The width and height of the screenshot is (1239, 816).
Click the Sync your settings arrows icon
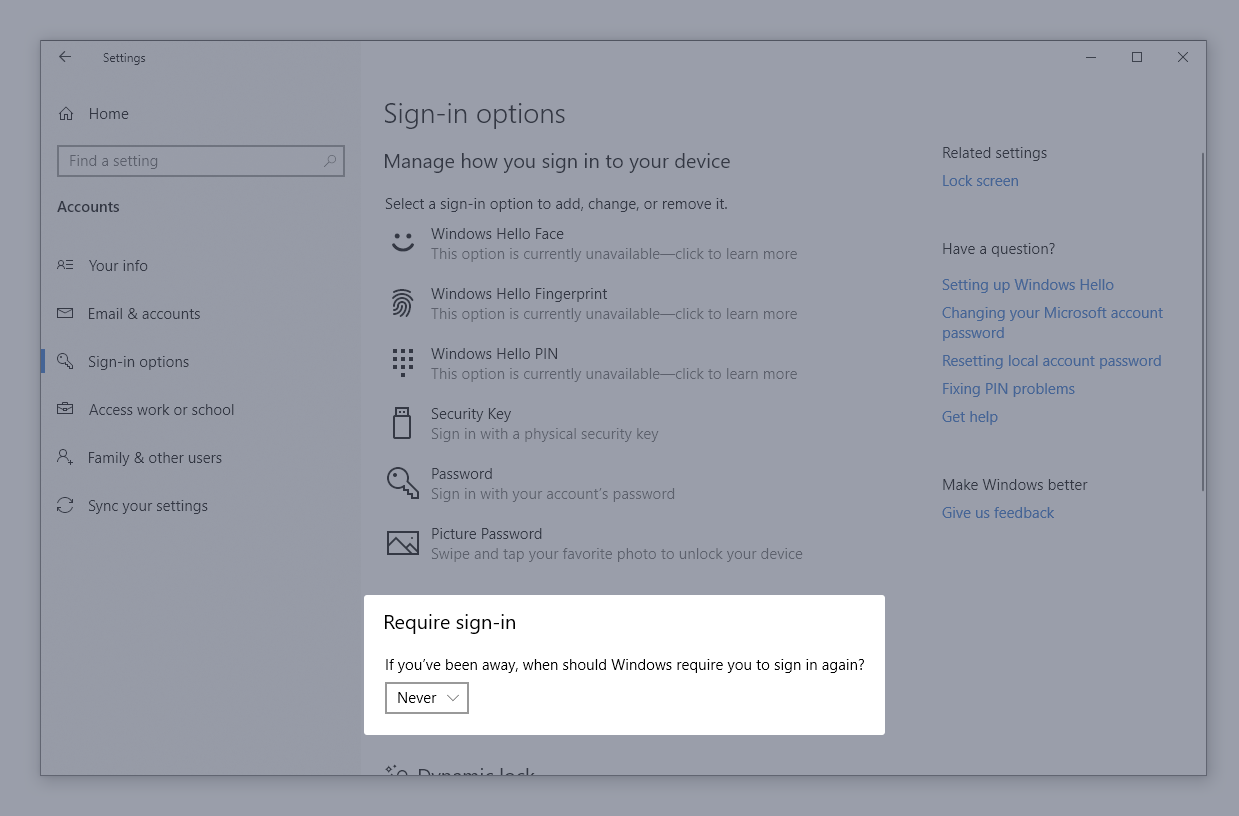pos(66,505)
